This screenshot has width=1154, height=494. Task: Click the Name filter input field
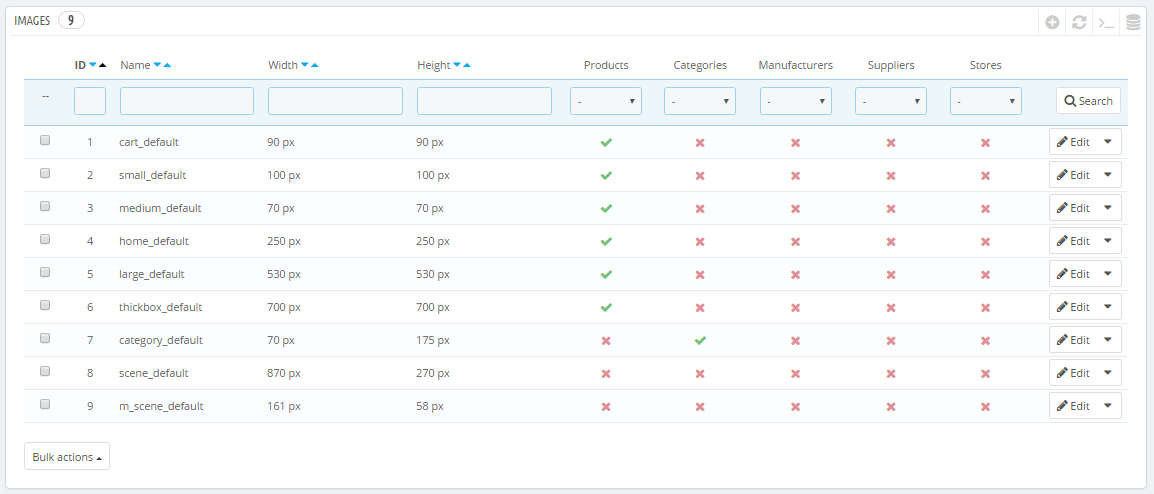(187, 101)
